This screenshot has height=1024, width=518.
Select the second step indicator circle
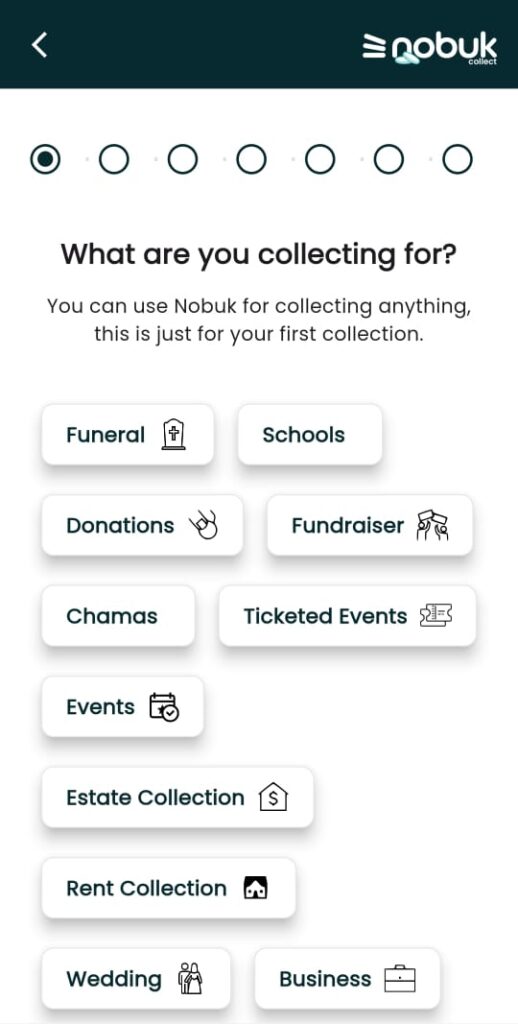(114, 159)
